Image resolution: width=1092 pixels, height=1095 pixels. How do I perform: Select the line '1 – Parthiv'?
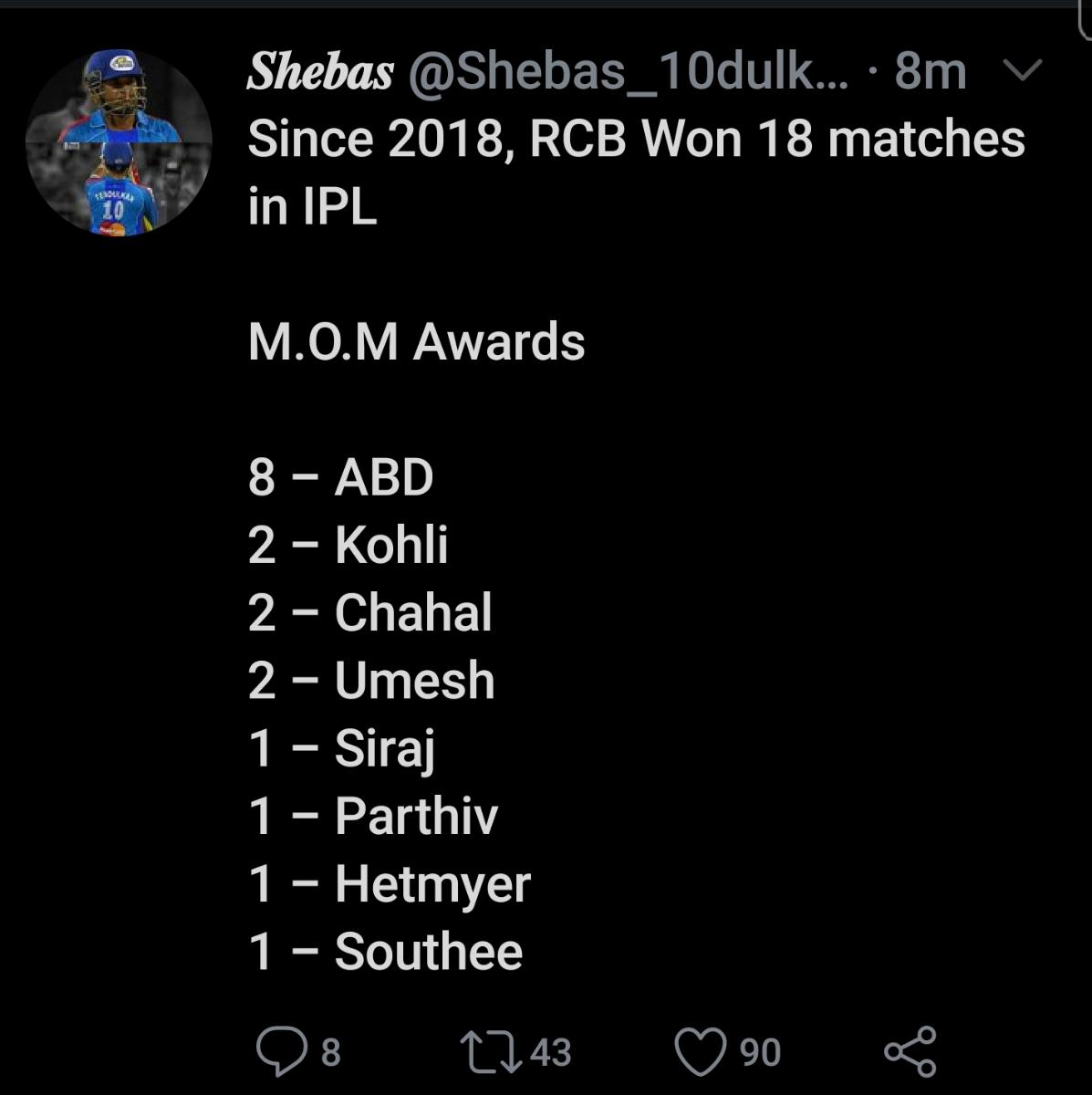[x=372, y=816]
